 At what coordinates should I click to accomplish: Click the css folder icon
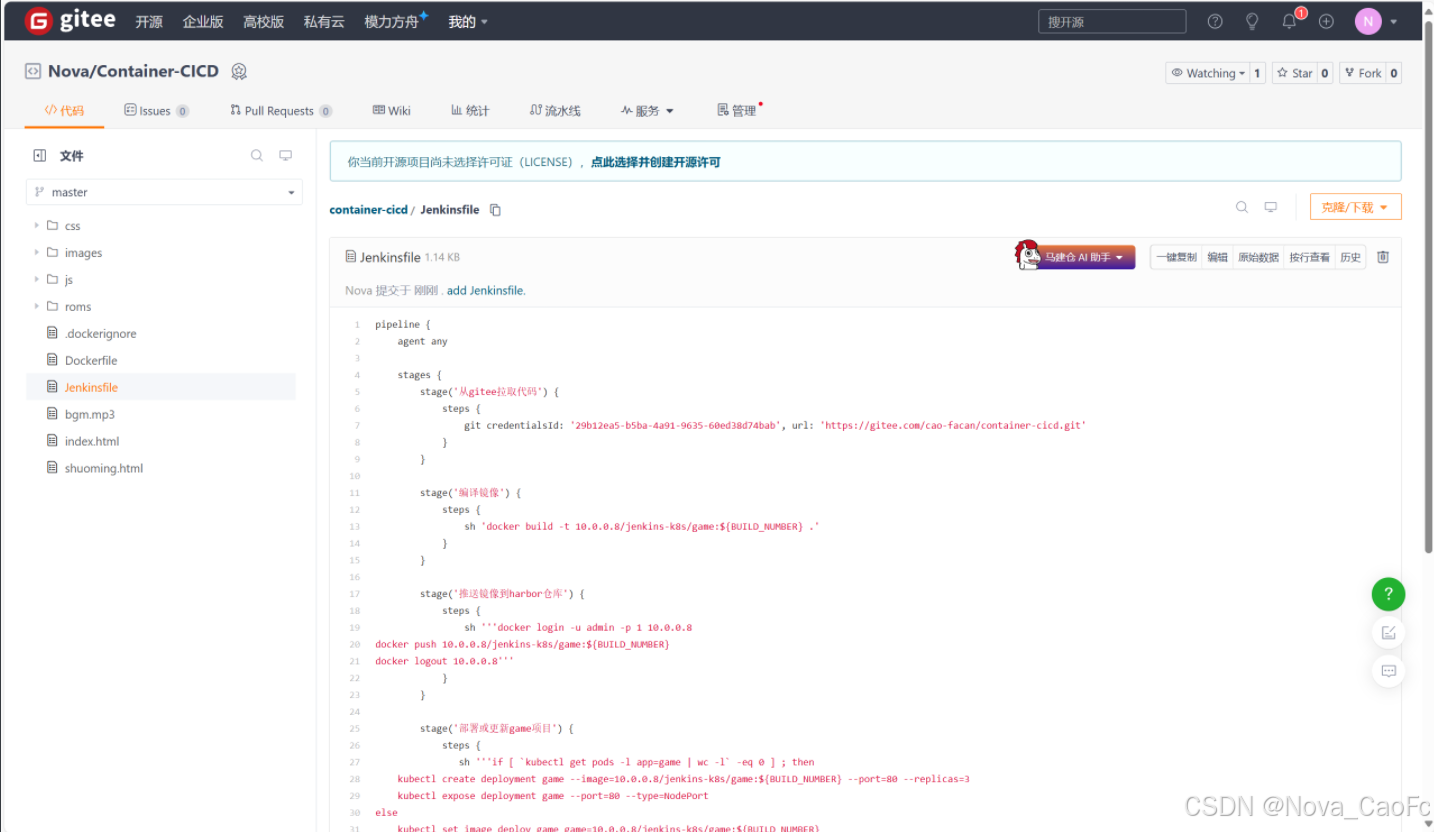point(52,225)
